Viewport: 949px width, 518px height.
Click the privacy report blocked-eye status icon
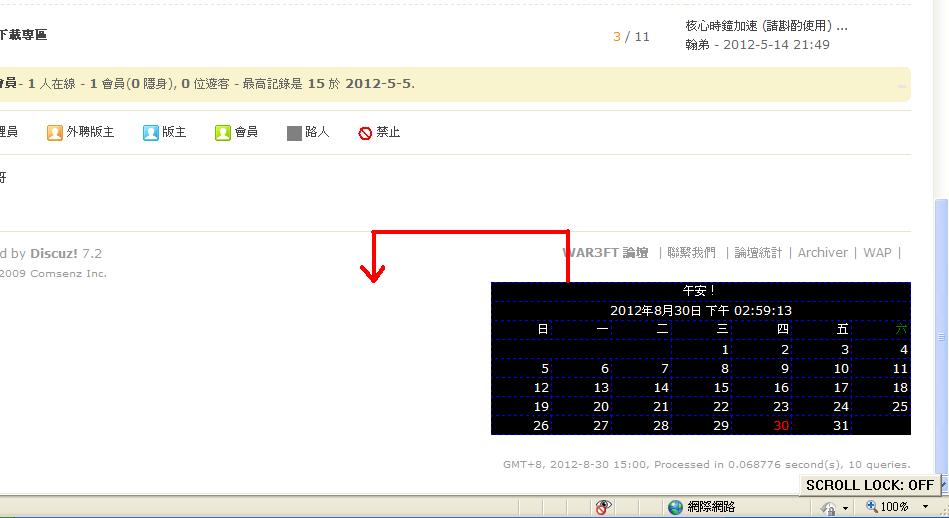(x=603, y=507)
